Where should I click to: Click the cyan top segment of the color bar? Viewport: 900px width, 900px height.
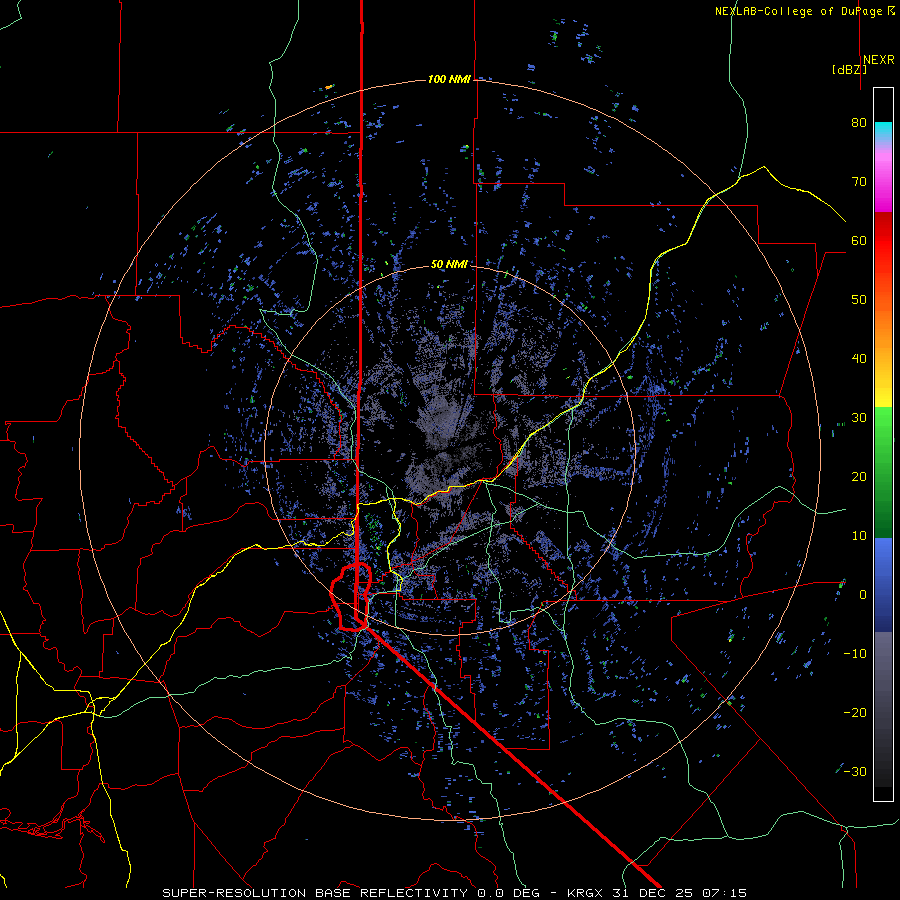tap(883, 129)
